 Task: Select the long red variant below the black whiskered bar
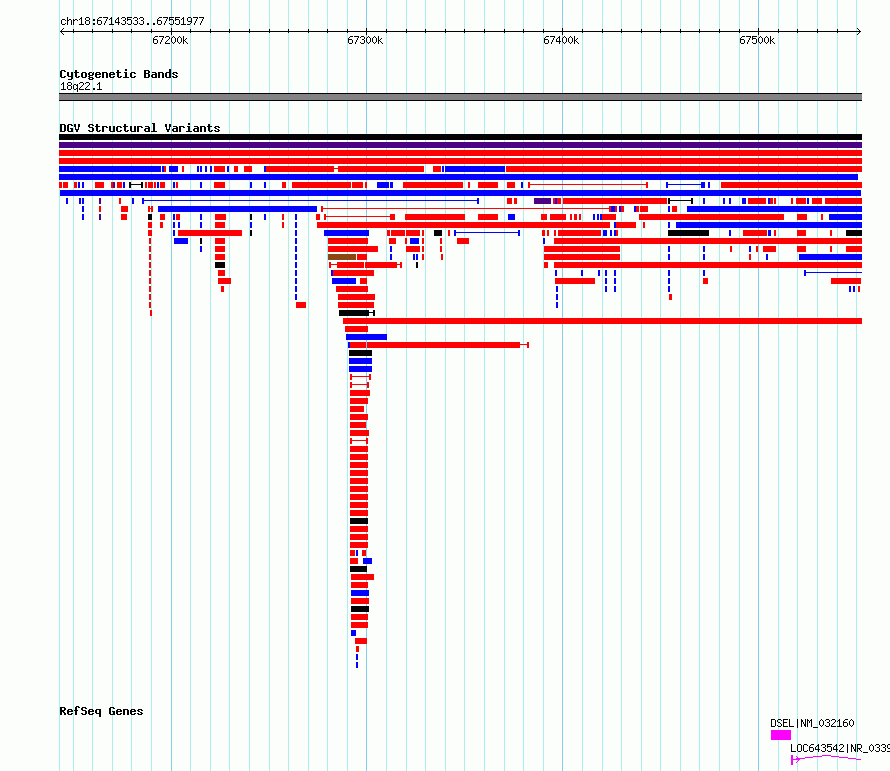point(602,321)
